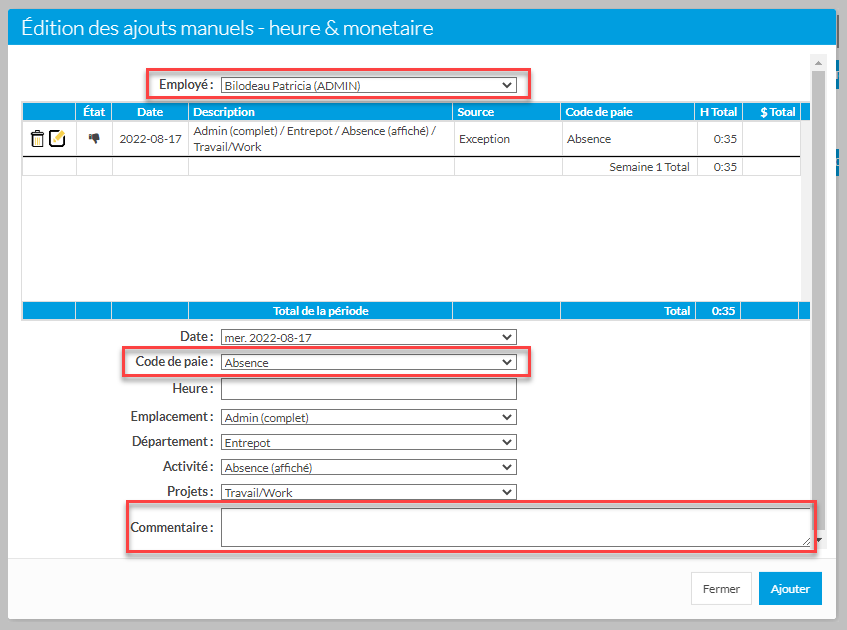Click the Employé field label
Image resolution: width=847 pixels, height=630 pixels.
pos(186,85)
